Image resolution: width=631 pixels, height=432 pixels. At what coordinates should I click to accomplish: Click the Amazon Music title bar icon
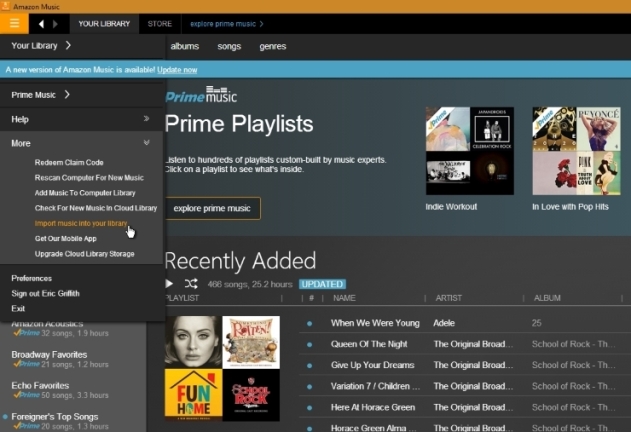click(5, 6)
